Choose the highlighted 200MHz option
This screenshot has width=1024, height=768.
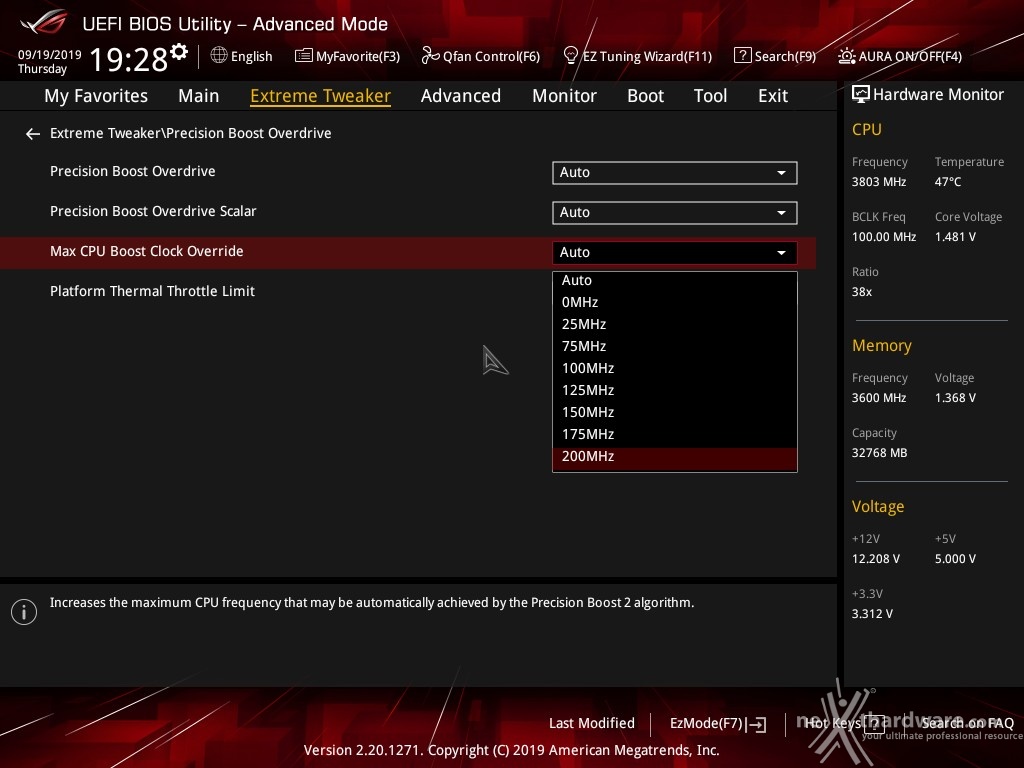(675, 457)
